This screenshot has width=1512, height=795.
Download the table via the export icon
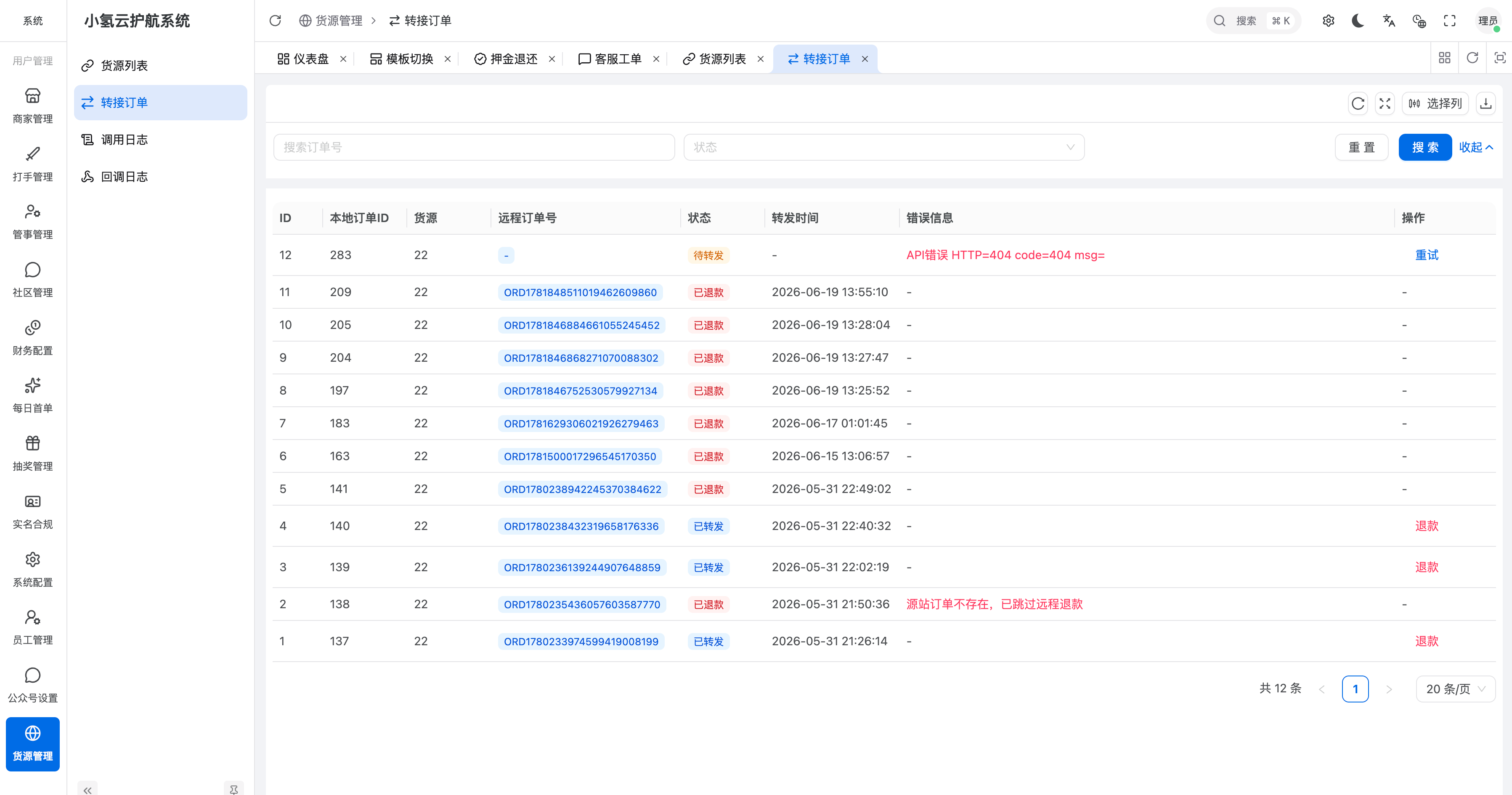1485,104
